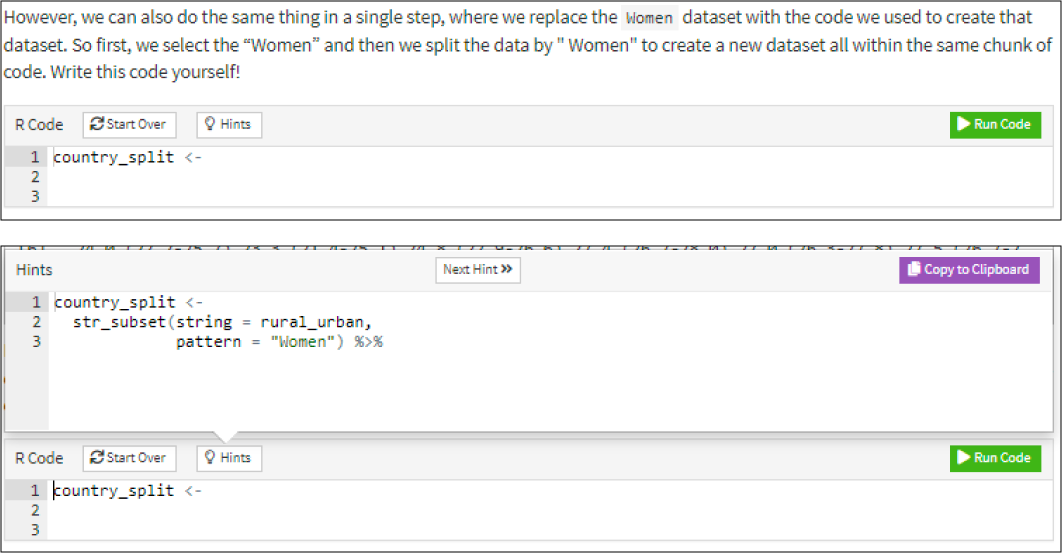Click Start Over in the bottom R Code panel
Screen dimensions: 1062x553
[129, 457]
